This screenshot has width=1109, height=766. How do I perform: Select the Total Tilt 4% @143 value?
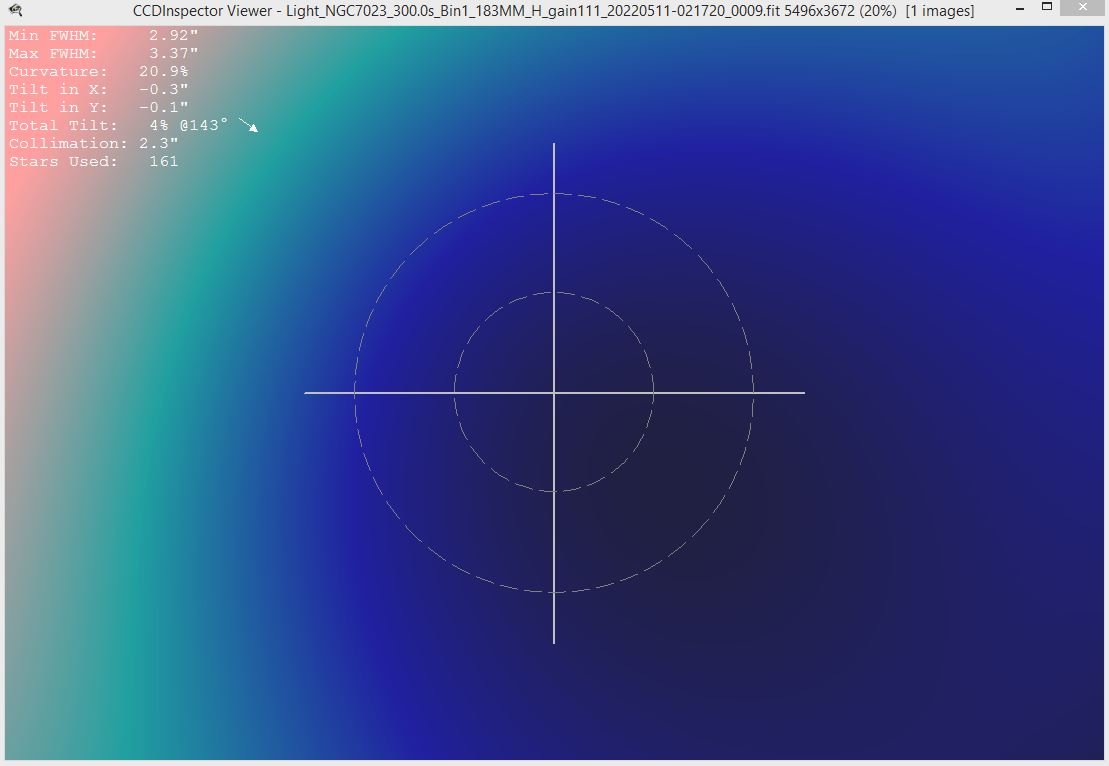pyautogui.click(x=190, y=125)
